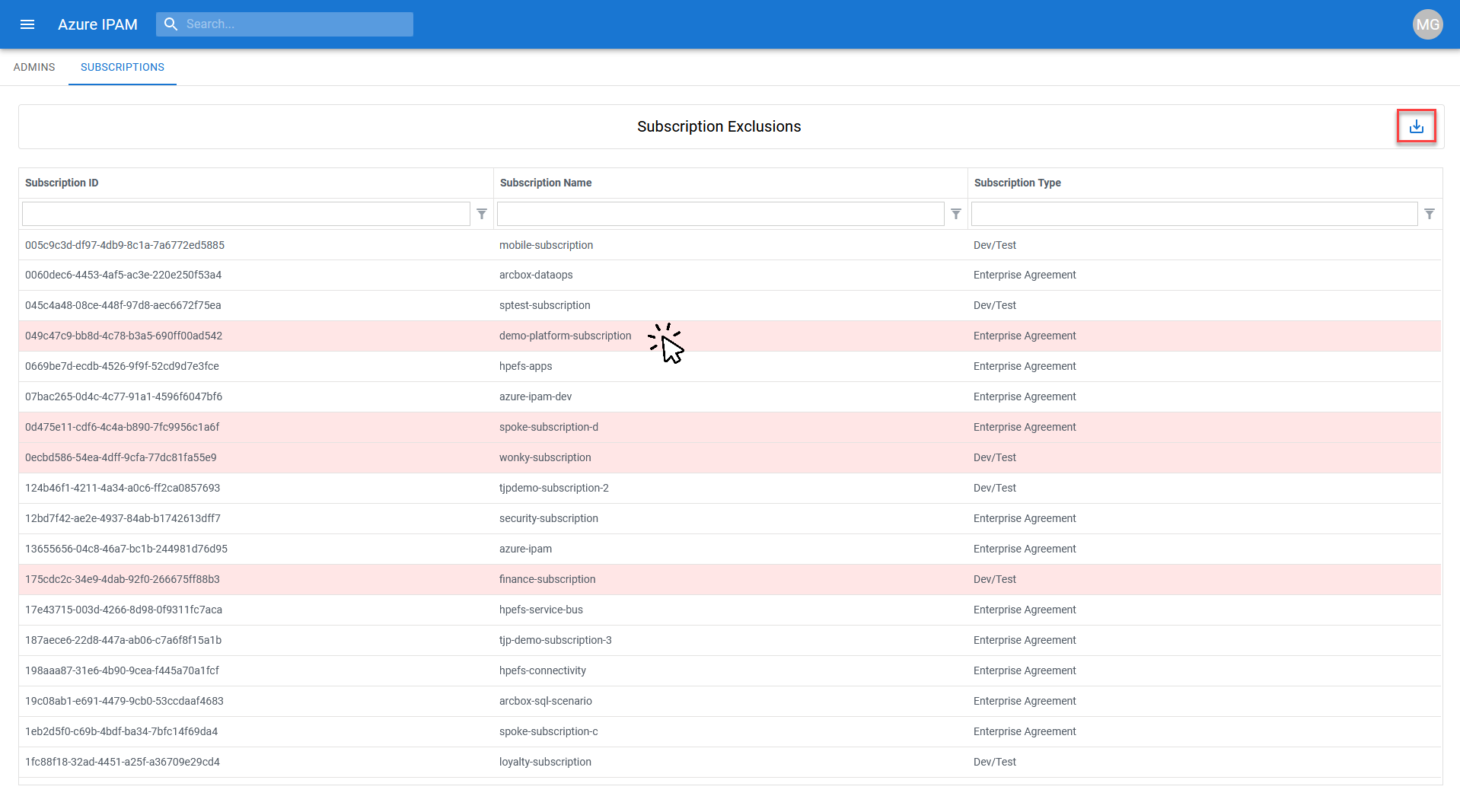The height and width of the screenshot is (812, 1460).
Task: Switch to the Admins tab
Action: (34, 67)
